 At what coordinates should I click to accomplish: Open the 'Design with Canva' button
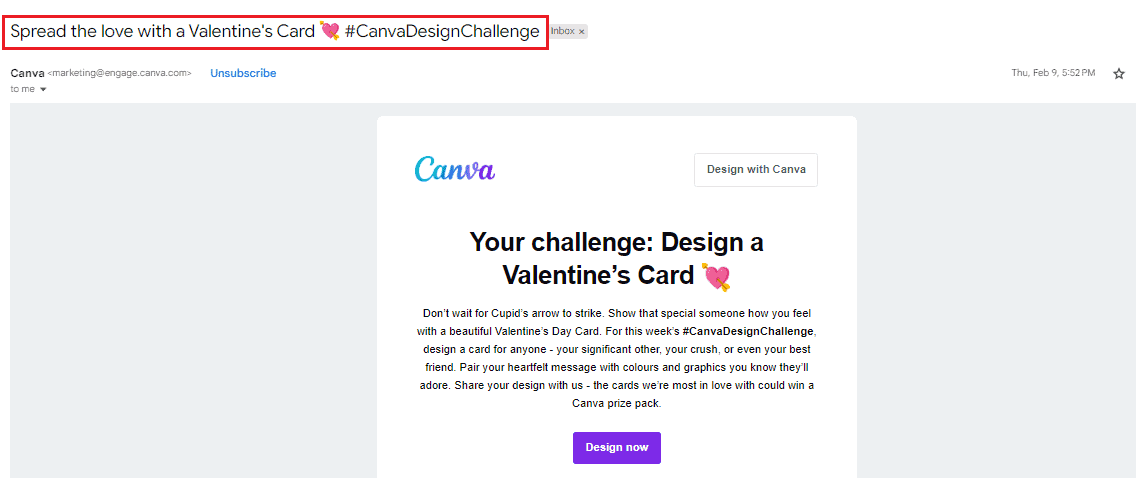pyautogui.click(x=756, y=169)
